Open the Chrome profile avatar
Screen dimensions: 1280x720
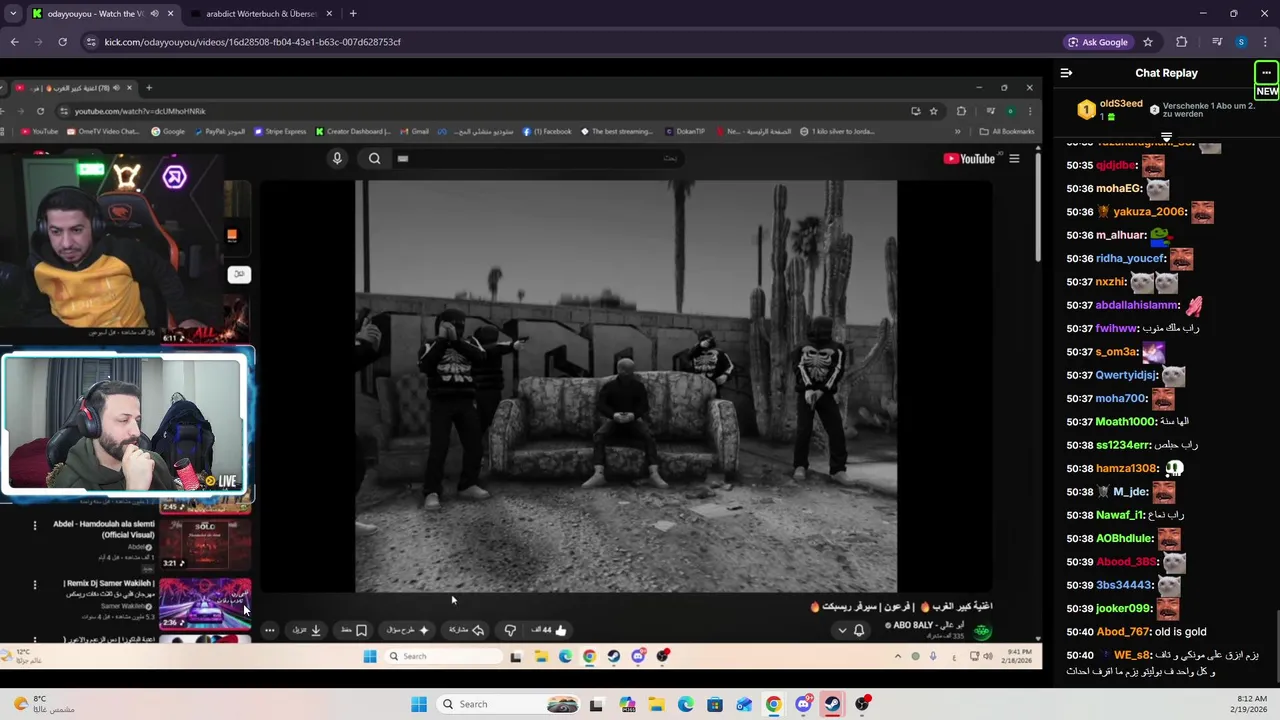(1241, 42)
